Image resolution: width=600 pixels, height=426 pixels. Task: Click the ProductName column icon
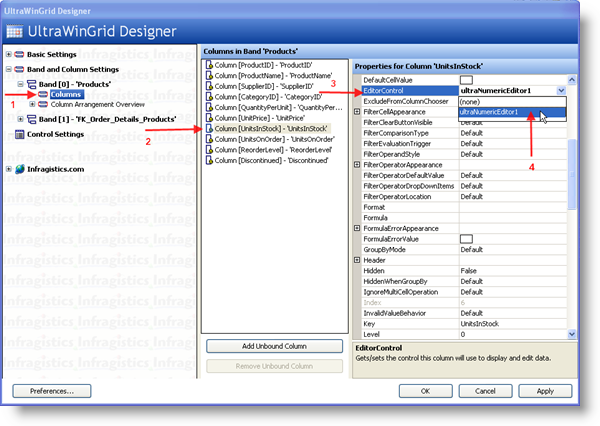[209, 76]
